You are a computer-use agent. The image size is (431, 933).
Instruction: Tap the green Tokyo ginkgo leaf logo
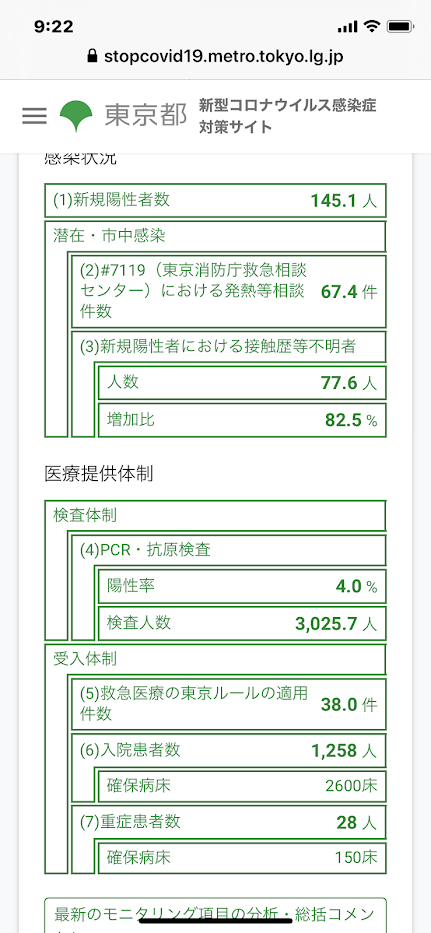(x=76, y=116)
